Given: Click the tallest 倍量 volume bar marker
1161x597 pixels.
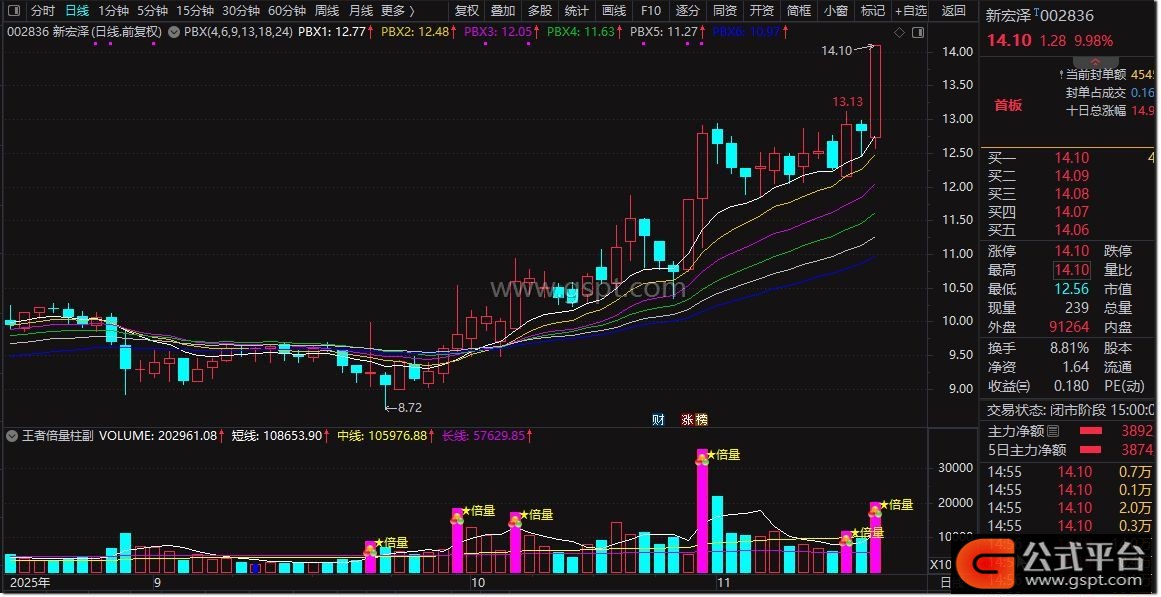Looking at the screenshot, I should point(703,457).
